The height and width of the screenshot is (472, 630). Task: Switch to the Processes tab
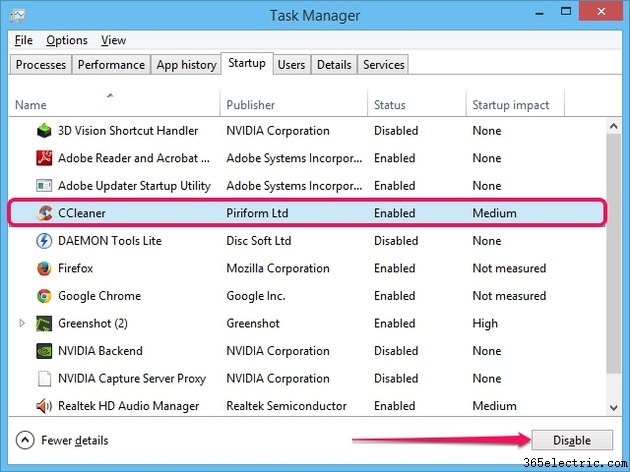click(41, 65)
